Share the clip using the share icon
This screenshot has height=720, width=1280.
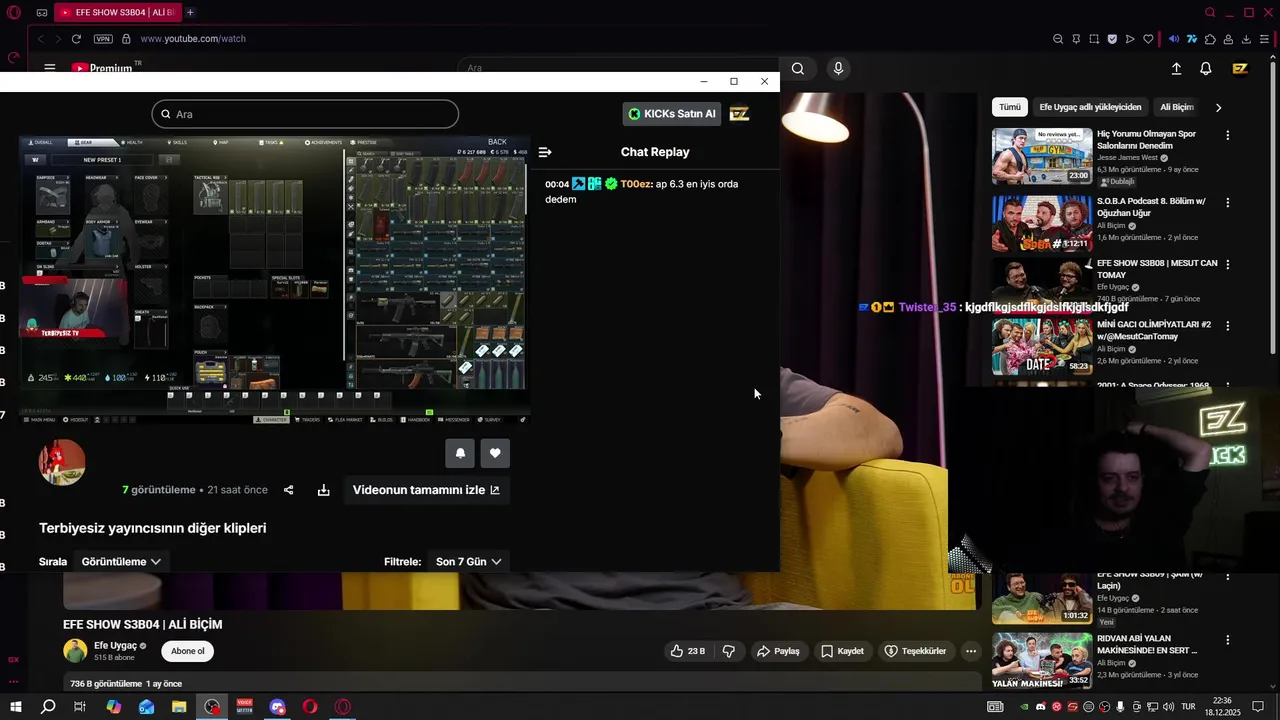289,490
